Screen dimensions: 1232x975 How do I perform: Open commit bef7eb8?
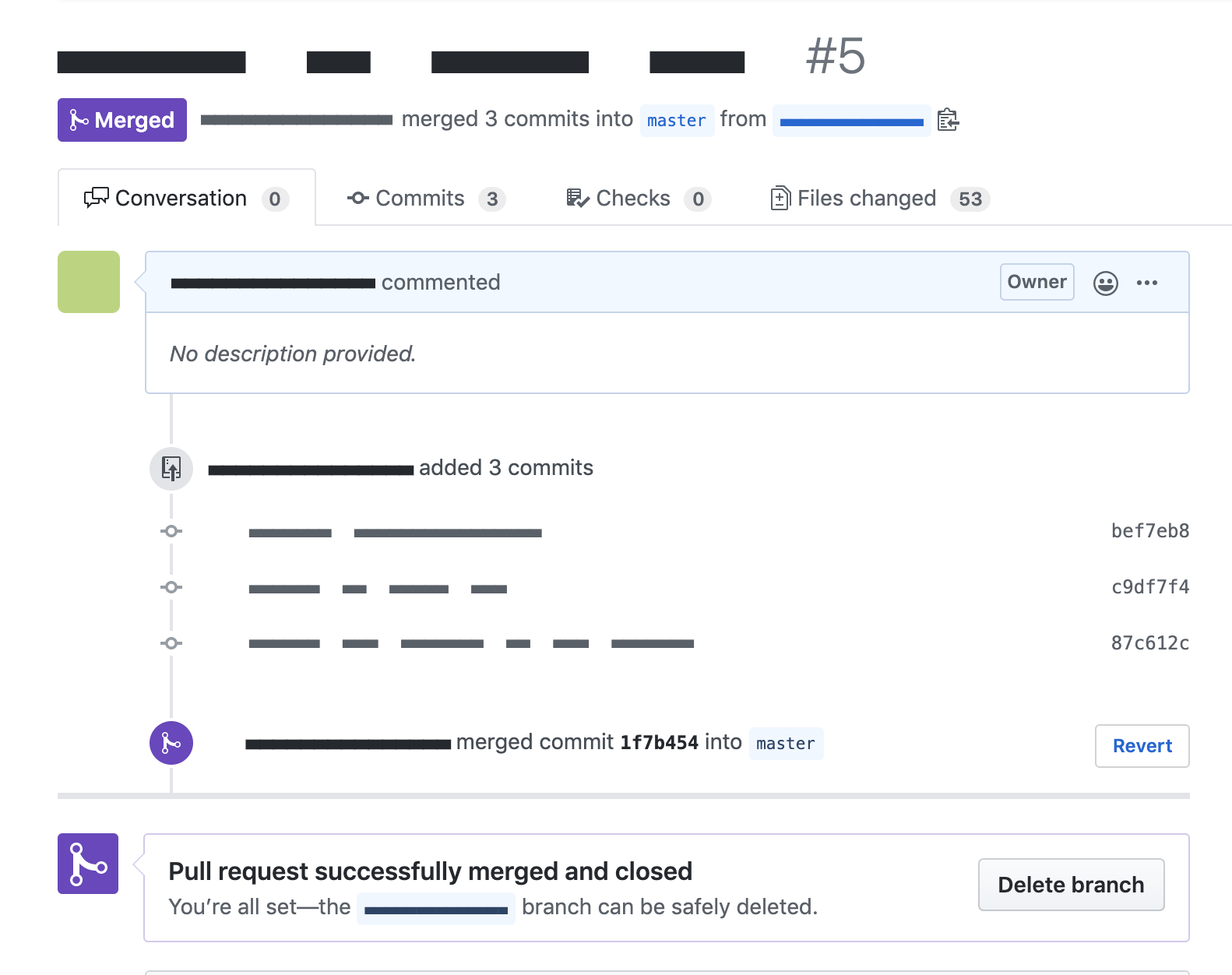(1149, 531)
